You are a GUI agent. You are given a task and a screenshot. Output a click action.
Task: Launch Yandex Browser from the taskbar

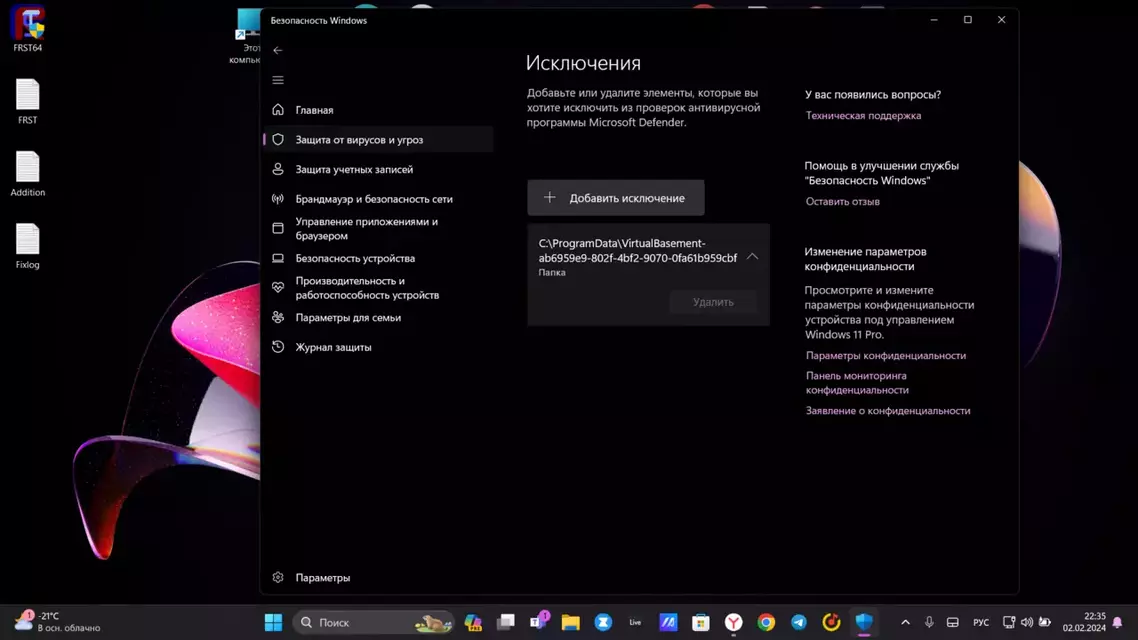[734, 623]
